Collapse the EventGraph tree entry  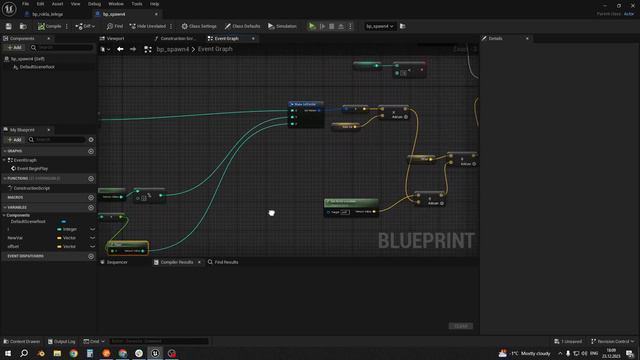point(4,160)
